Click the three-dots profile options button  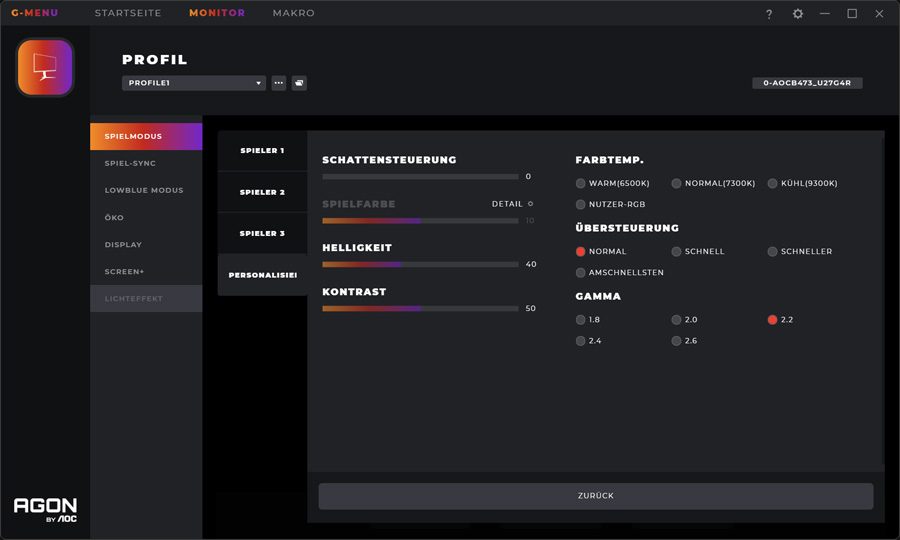click(x=279, y=83)
